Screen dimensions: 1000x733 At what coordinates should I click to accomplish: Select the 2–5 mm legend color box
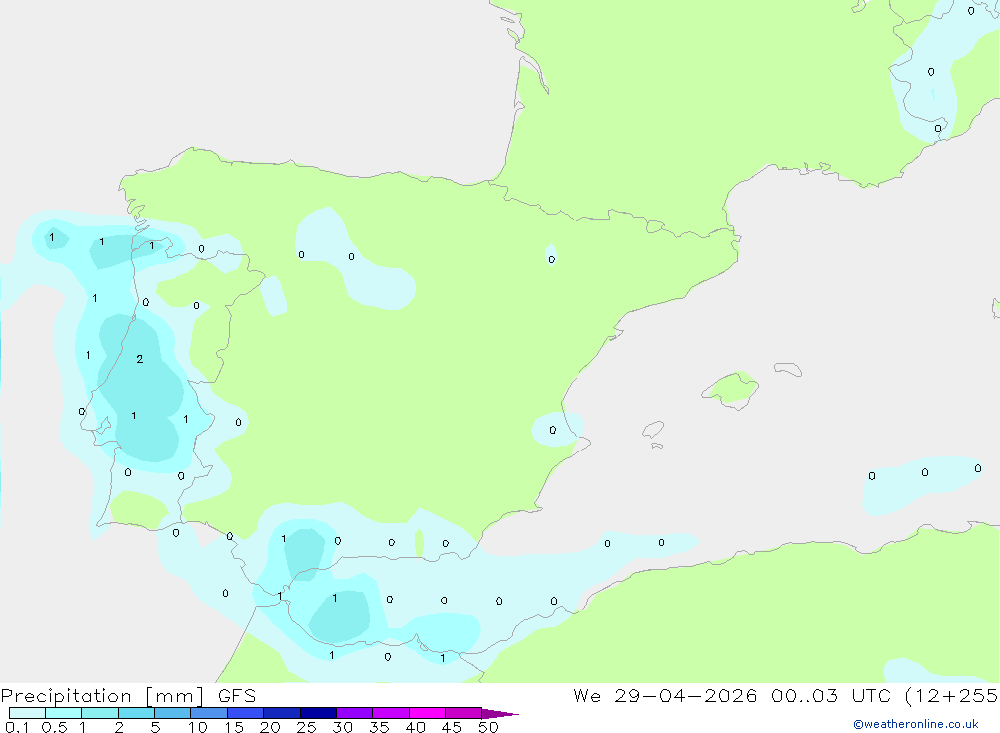(136, 713)
